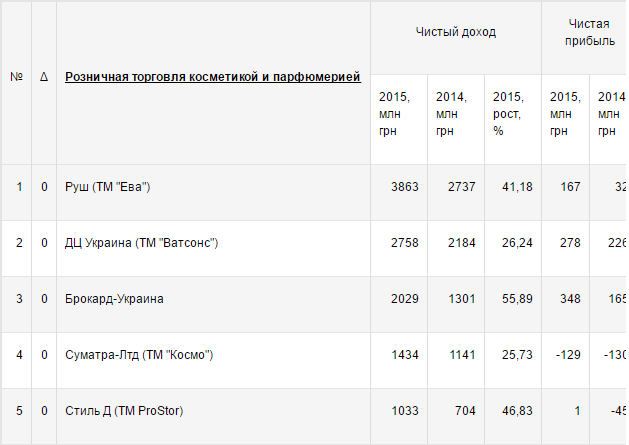Click the '2015, рост, %' subheader

point(507,114)
